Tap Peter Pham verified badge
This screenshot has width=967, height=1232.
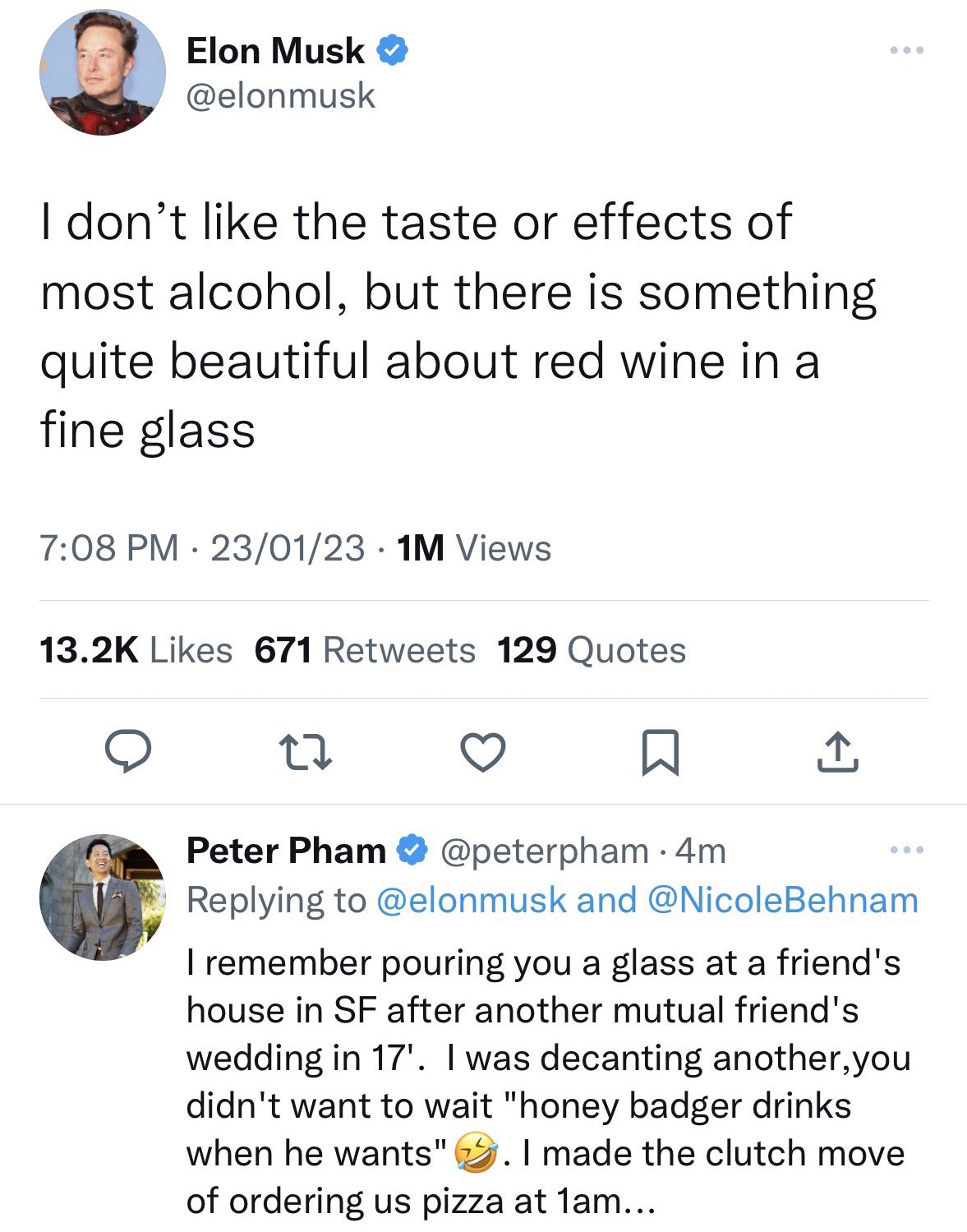click(412, 851)
